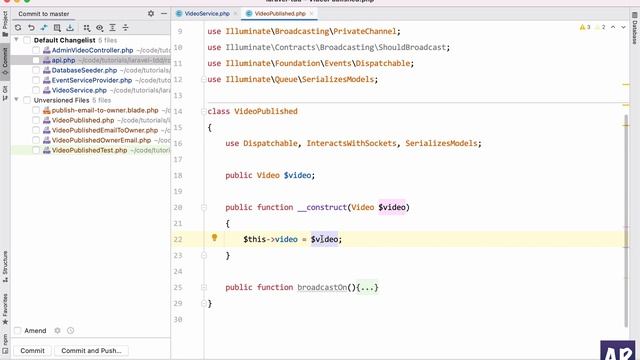Select VideoService.php in the changelist
Viewport: 640px width, 360px height.
(79, 90)
